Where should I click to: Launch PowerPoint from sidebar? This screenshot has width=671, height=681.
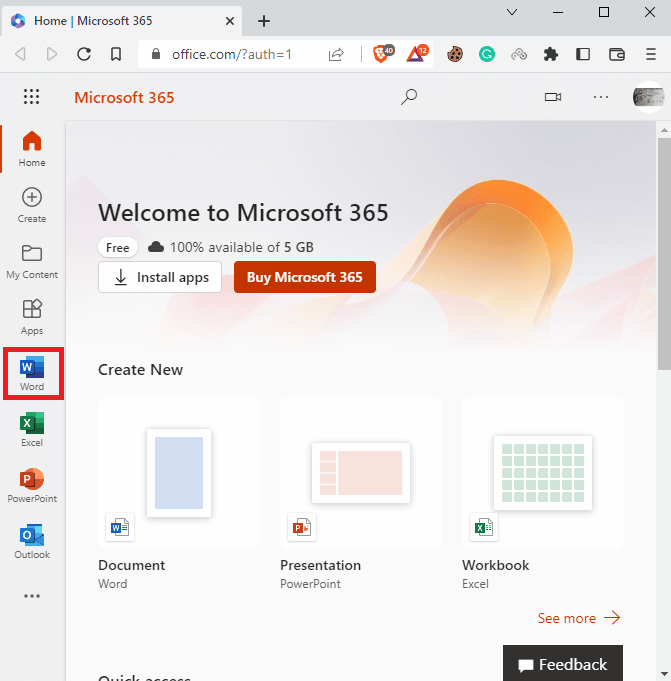click(32, 486)
